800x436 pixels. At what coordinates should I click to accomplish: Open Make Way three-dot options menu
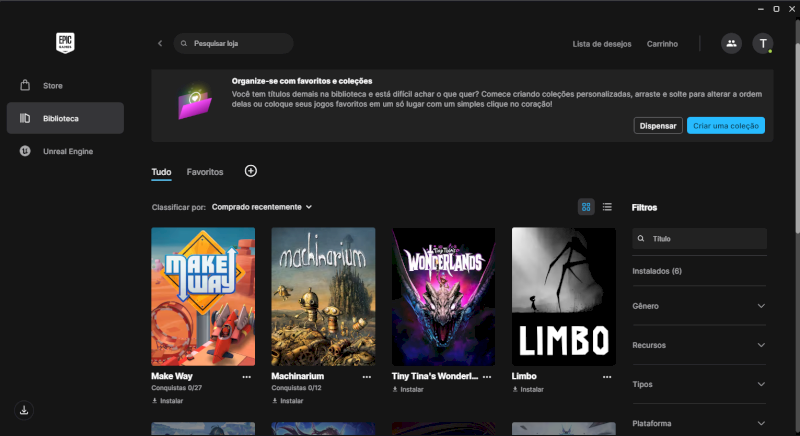coord(246,377)
